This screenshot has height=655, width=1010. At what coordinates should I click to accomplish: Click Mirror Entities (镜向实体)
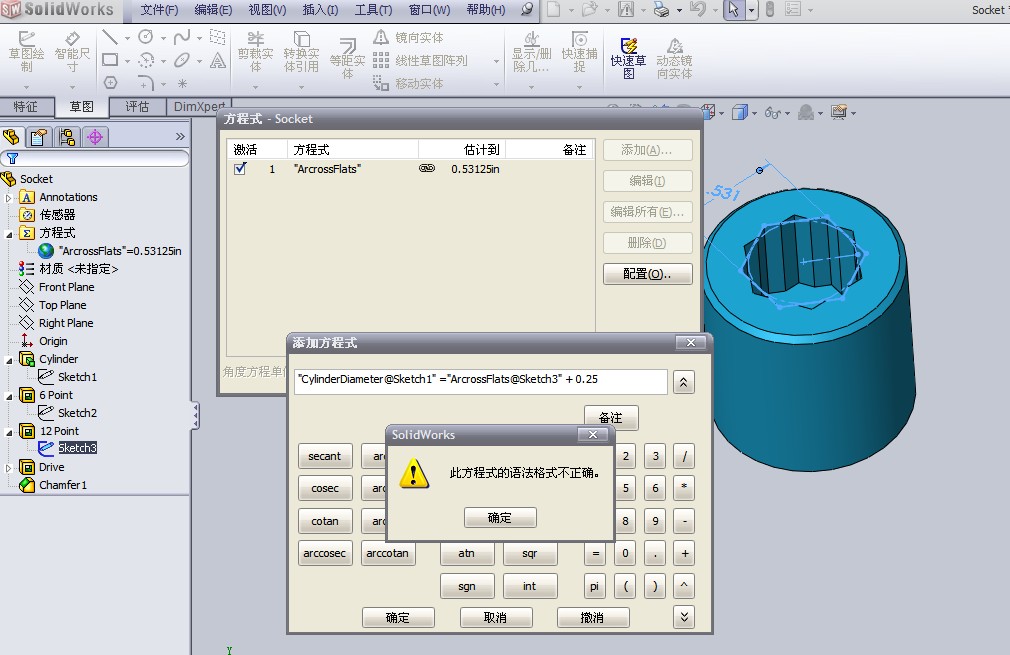coord(408,37)
